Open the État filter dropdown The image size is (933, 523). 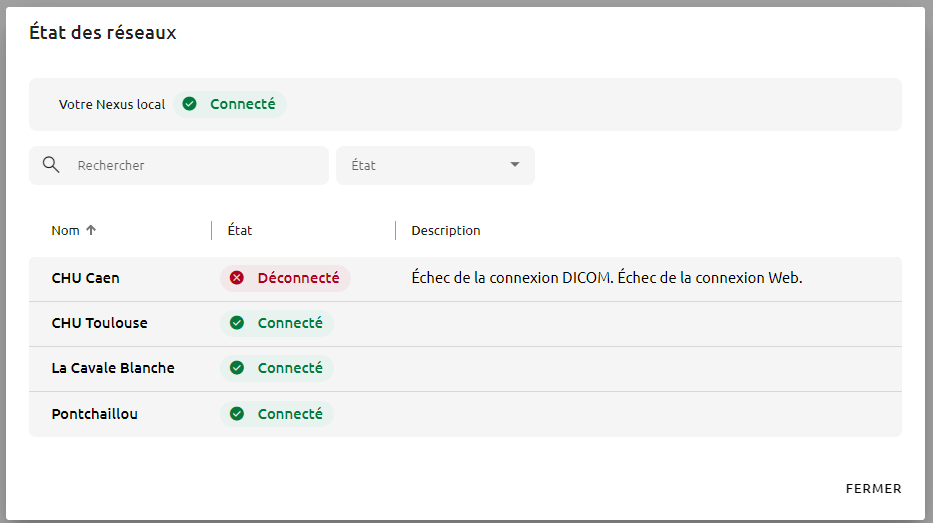pyautogui.click(x=435, y=165)
